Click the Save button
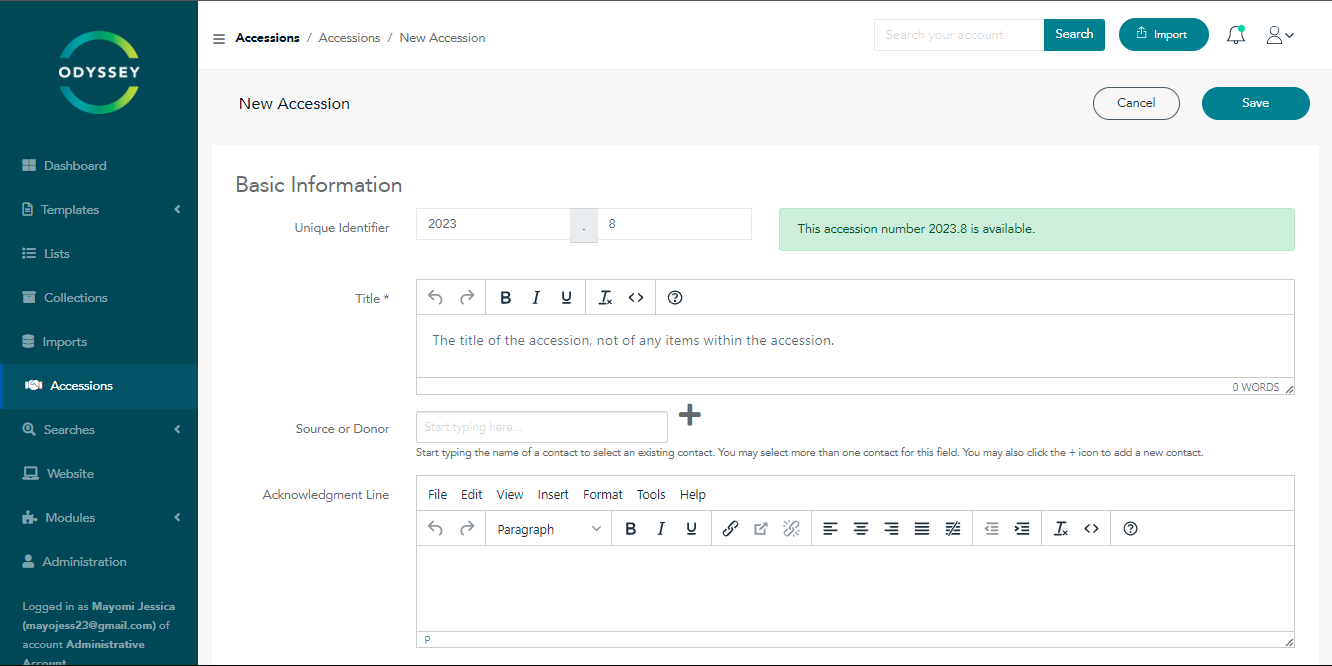The width and height of the screenshot is (1332, 666). (1256, 103)
